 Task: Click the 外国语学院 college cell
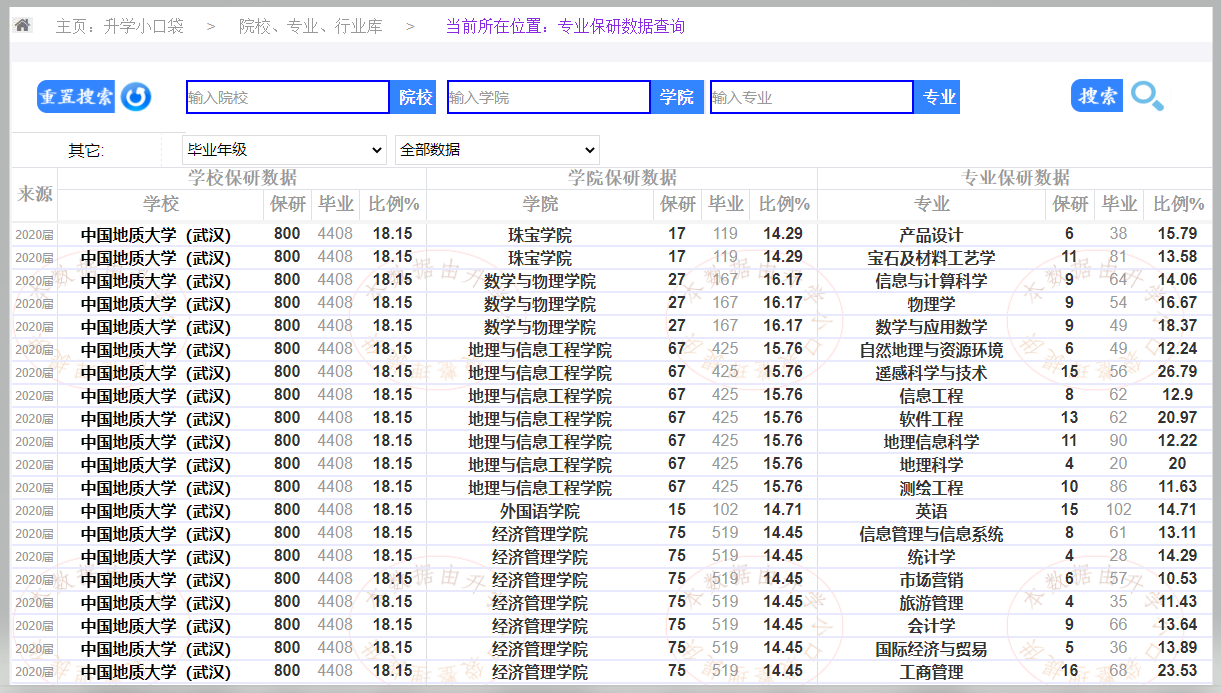tap(540, 511)
